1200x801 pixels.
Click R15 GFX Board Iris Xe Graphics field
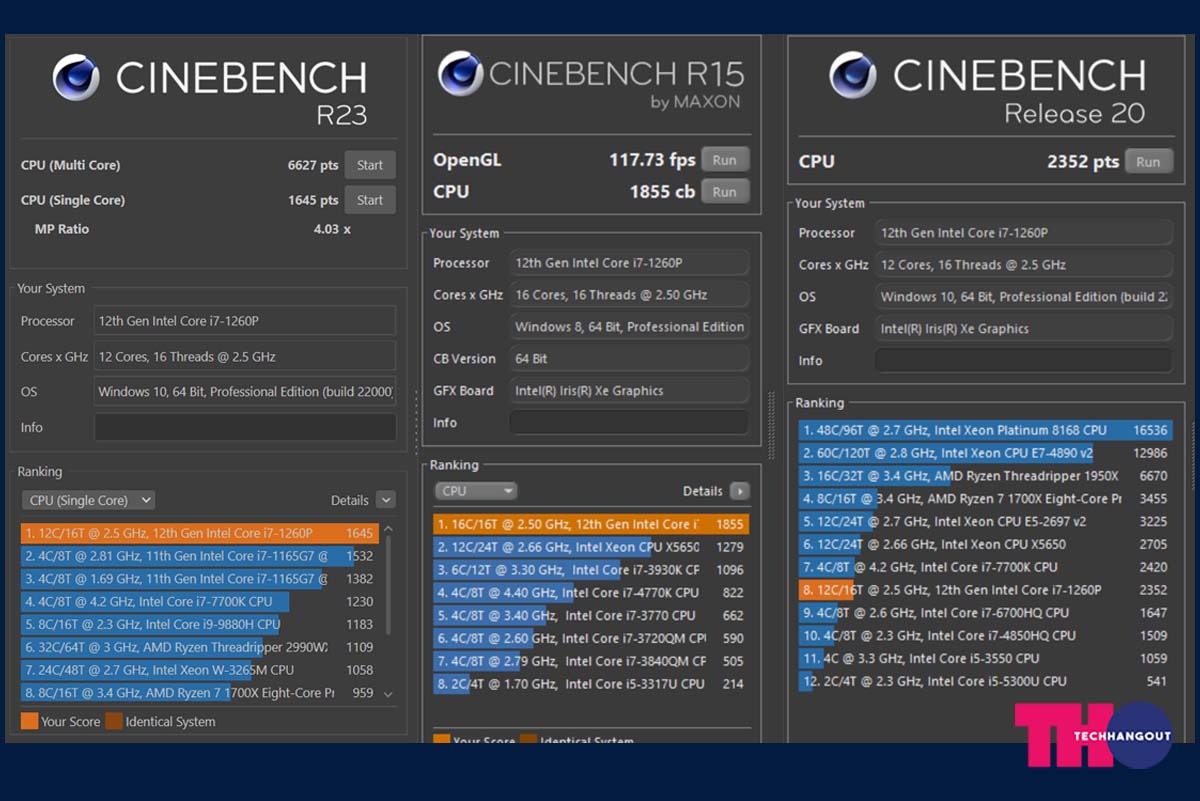click(629, 391)
